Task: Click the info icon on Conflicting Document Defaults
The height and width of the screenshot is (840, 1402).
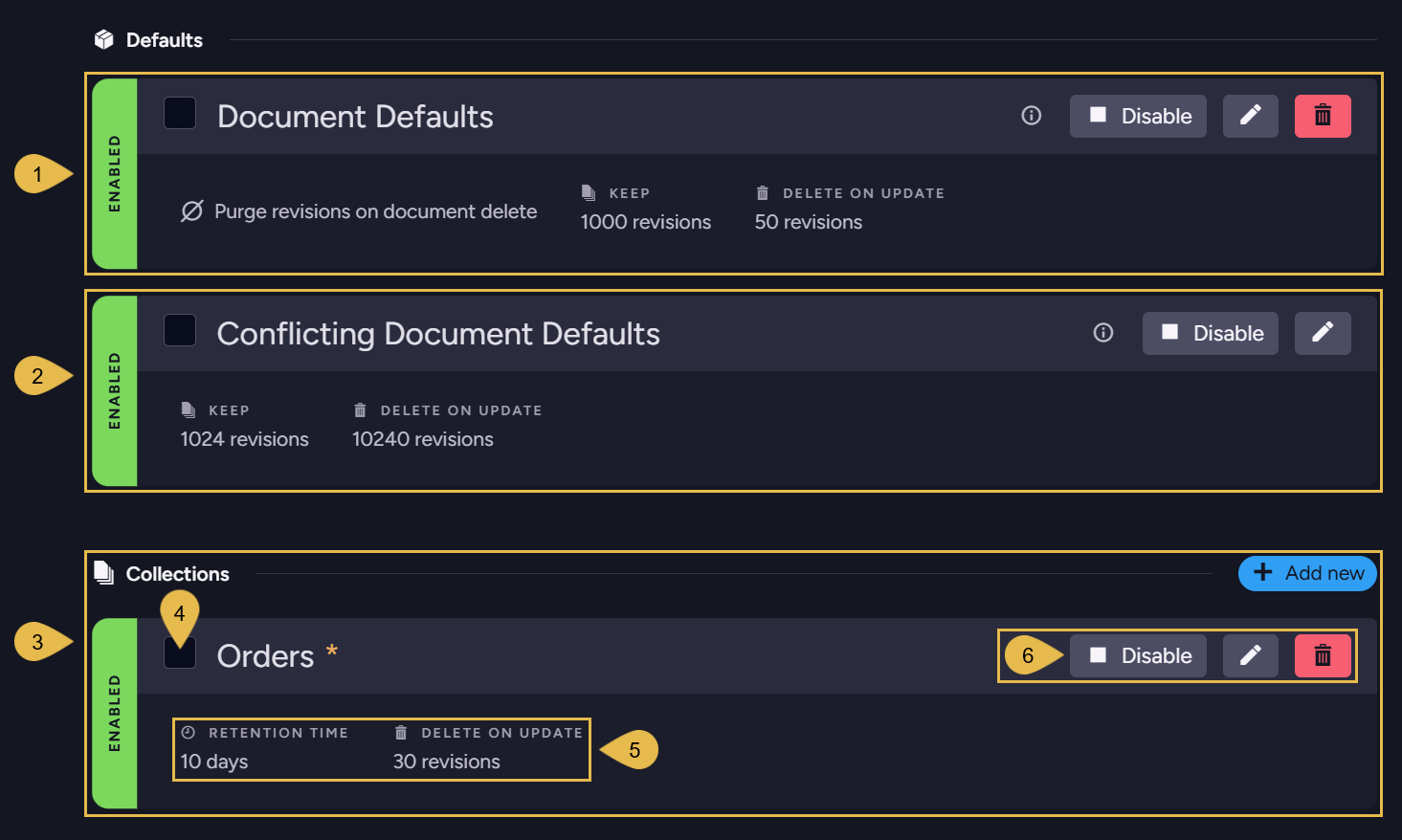Action: tap(1103, 333)
